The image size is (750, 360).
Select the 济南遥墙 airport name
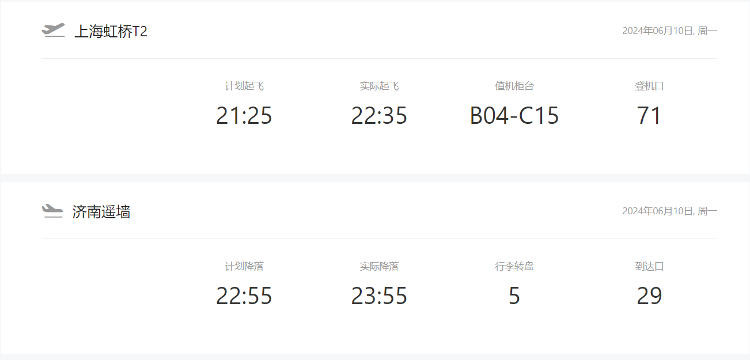click(x=101, y=211)
